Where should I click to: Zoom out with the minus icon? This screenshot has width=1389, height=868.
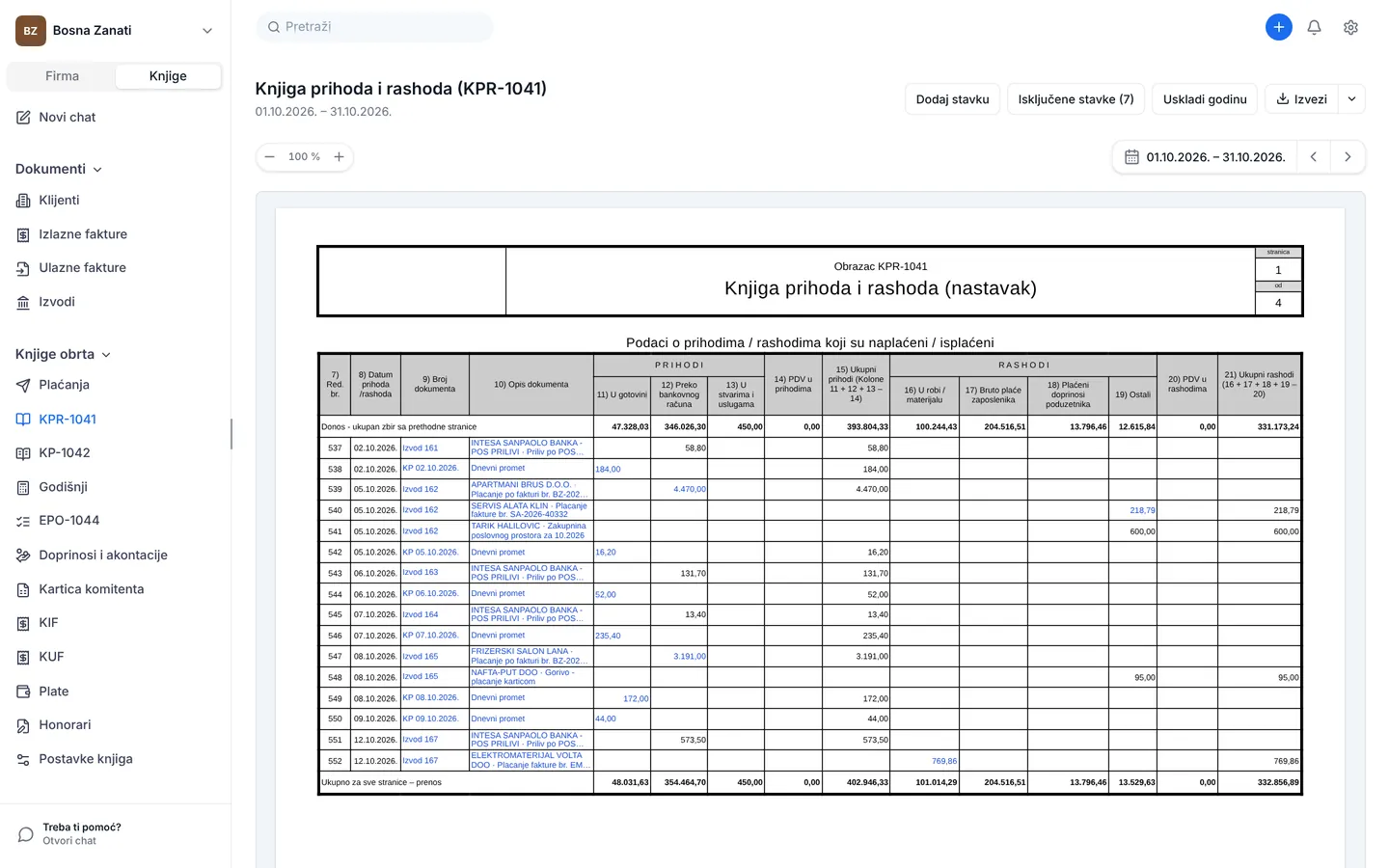click(x=269, y=156)
